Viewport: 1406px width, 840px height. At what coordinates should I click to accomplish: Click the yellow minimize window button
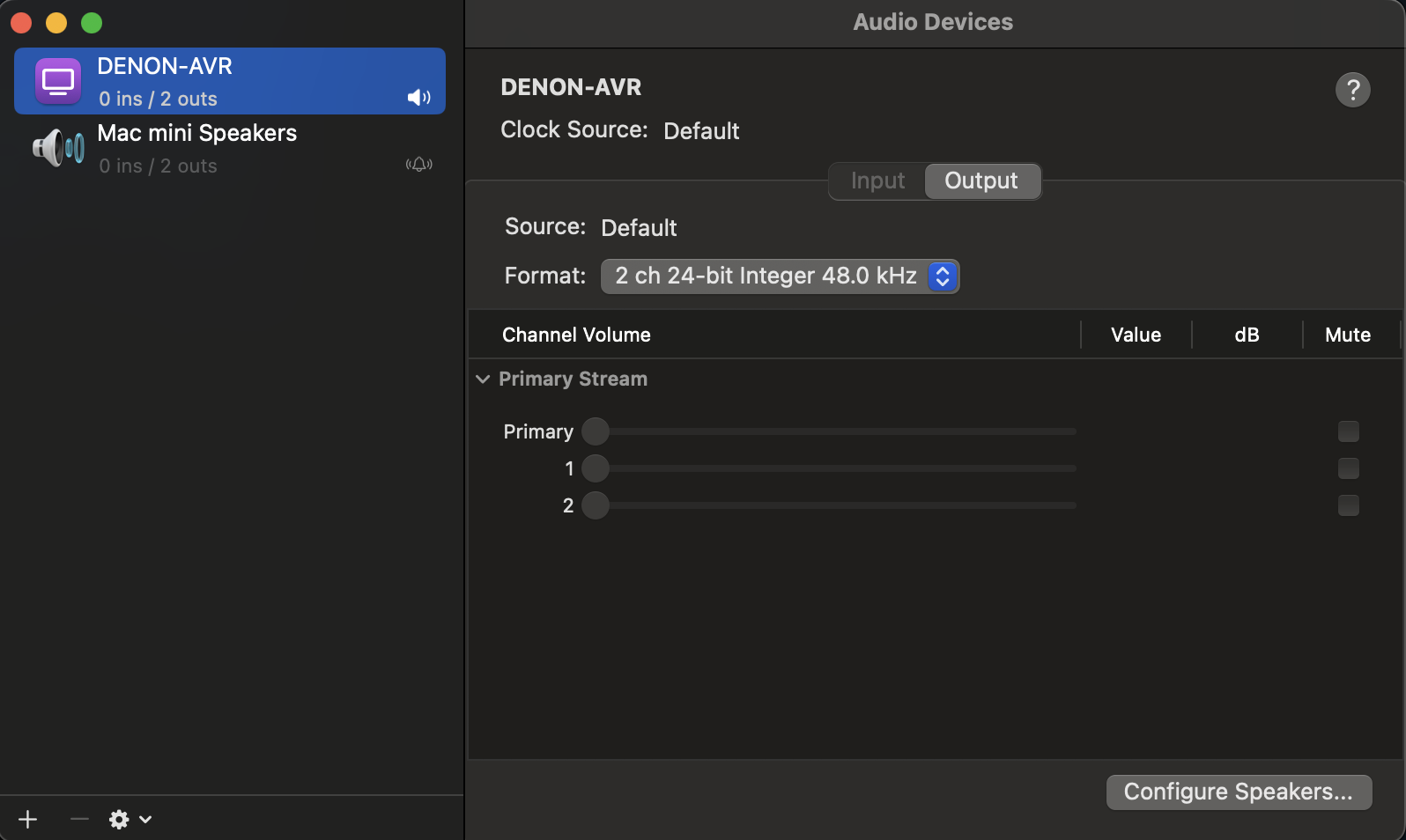click(56, 22)
